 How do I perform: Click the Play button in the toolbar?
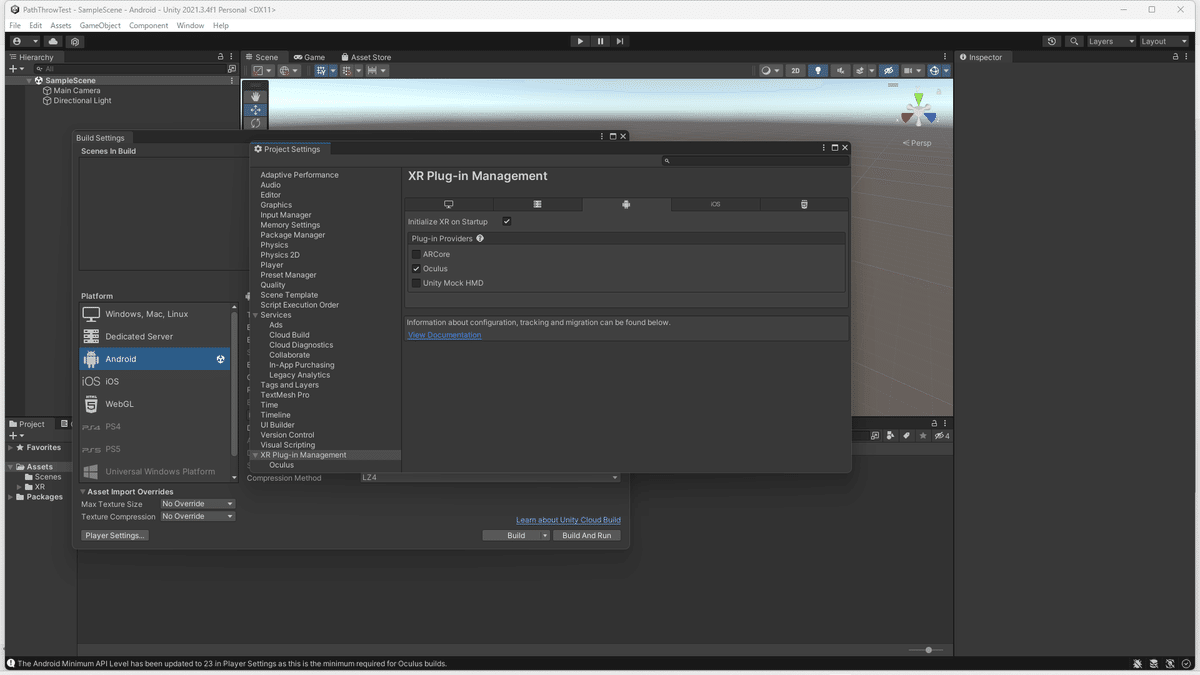(x=580, y=41)
